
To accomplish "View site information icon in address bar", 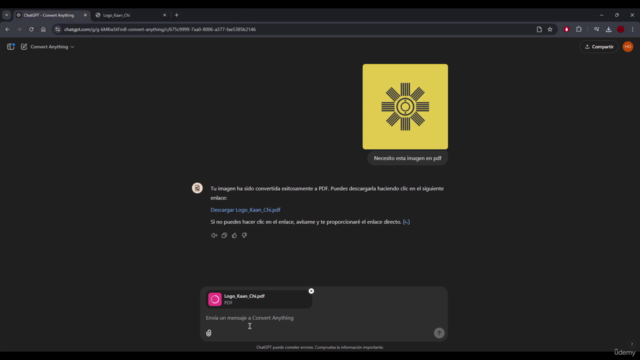I will [58, 29].
